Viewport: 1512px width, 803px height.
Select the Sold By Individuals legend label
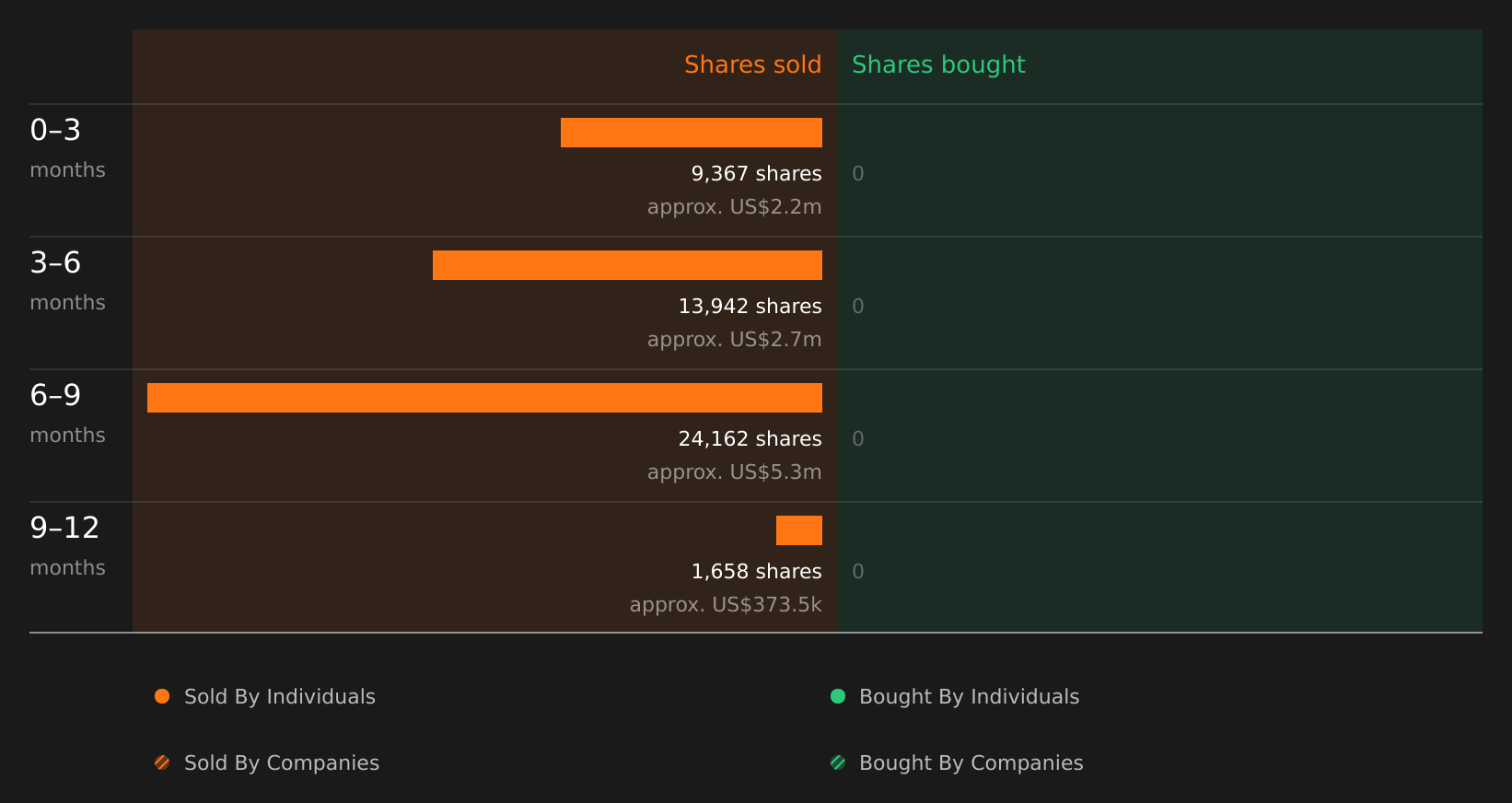pos(280,697)
